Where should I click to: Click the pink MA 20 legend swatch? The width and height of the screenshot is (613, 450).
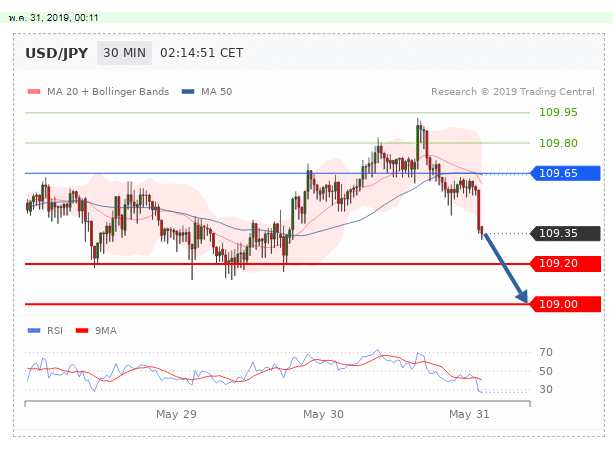point(34,92)
